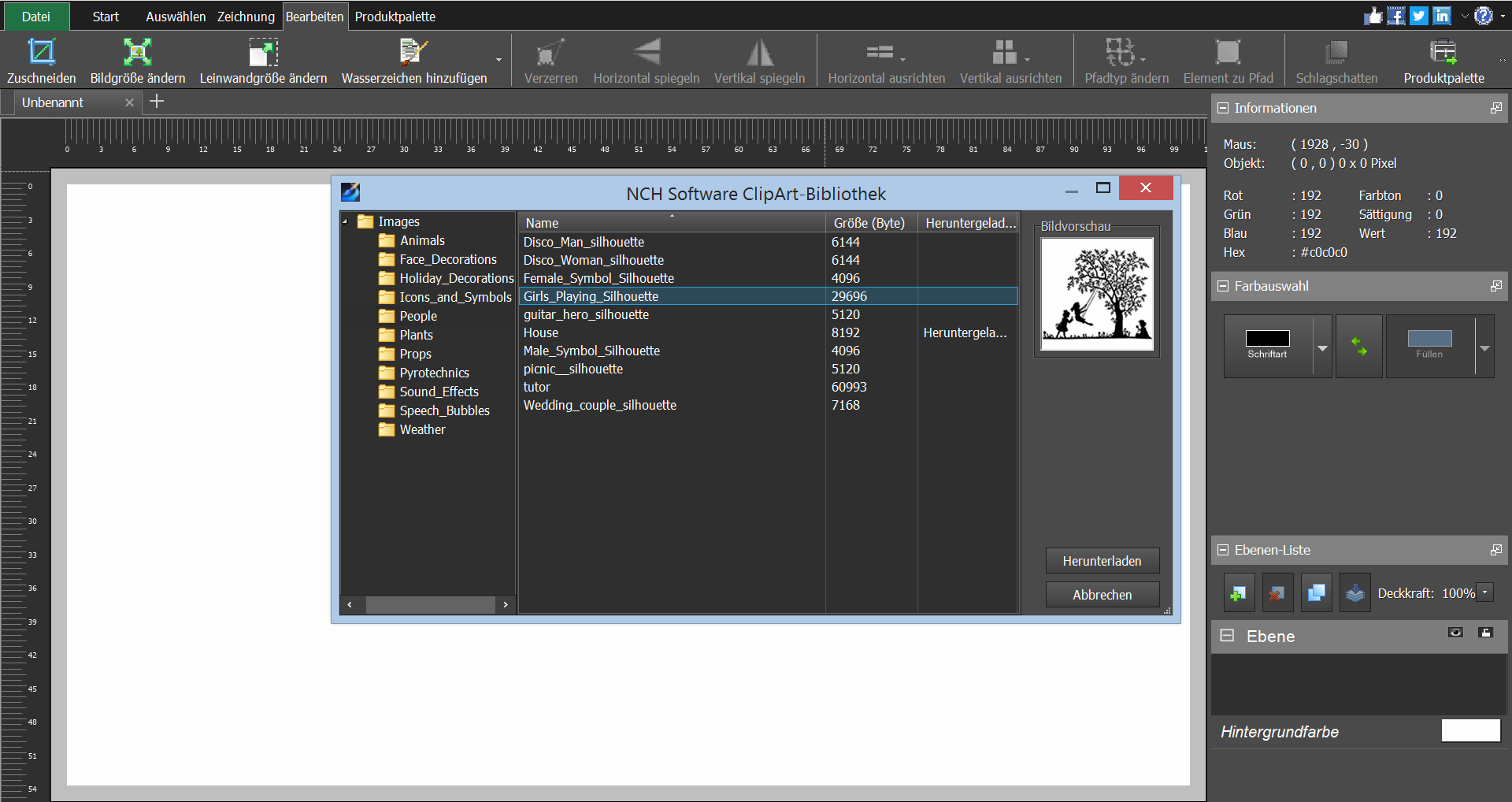Select the Wedding_couple_silhouette clipart row
1512x802 pixels.
click(x=769, y=405)
